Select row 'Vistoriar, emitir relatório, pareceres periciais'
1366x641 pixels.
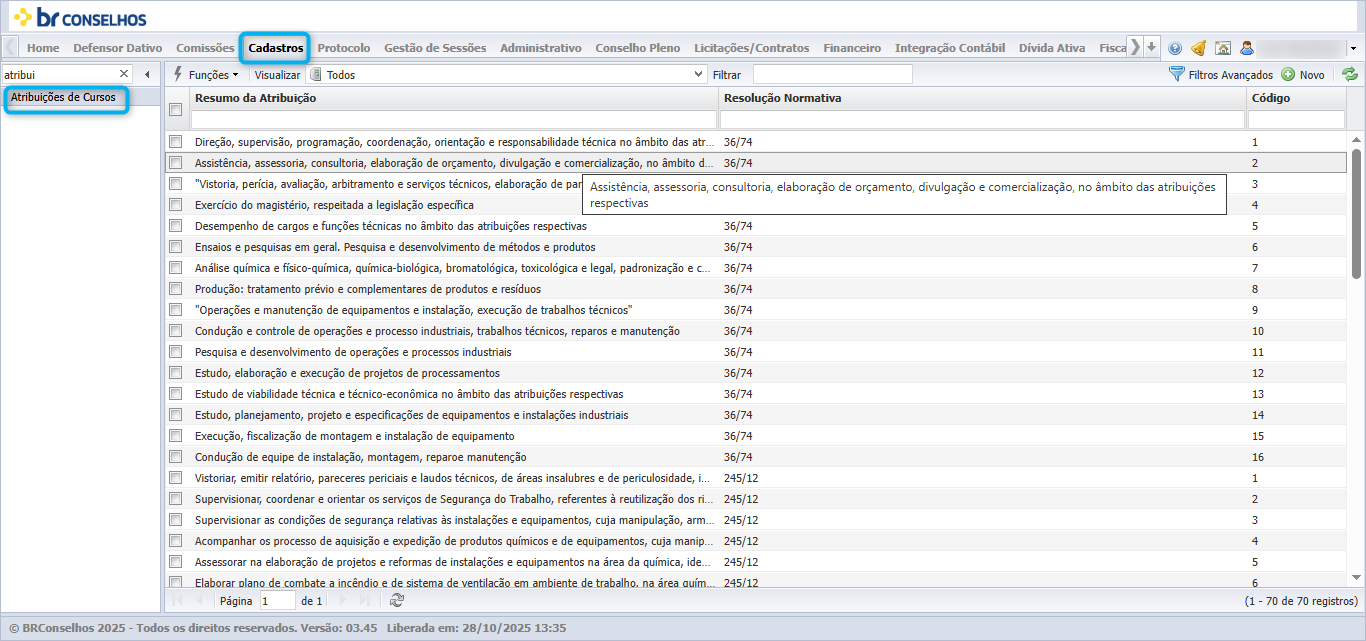755,478
